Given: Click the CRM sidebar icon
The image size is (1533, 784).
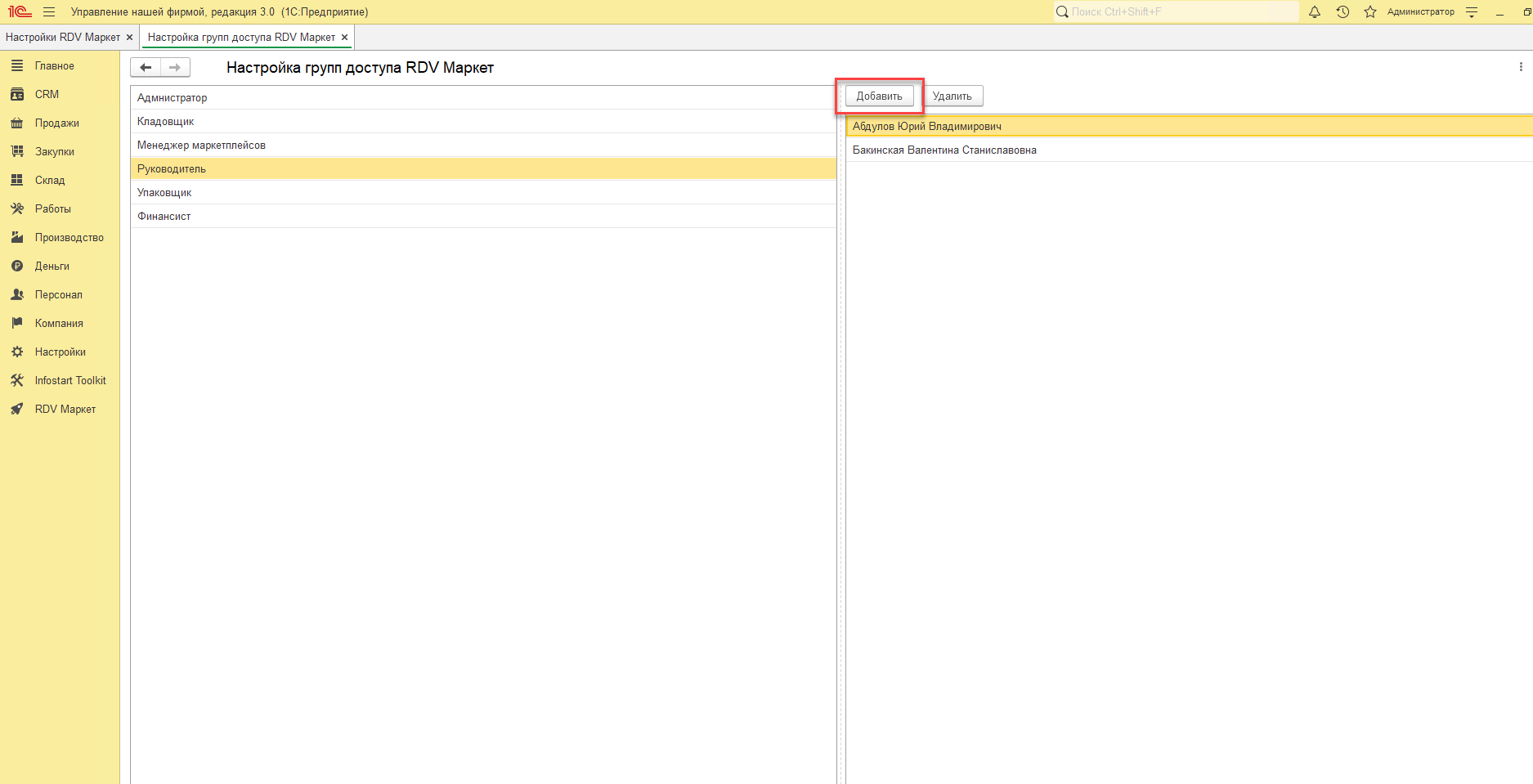Looking at the screenshot, I should point(17,94).
